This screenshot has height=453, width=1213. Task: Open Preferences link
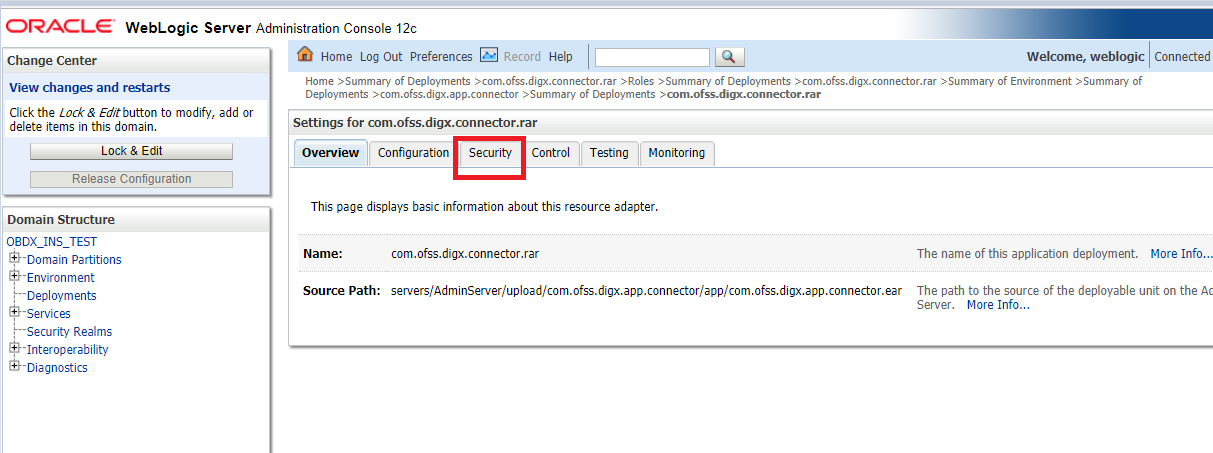(x=441, y=57)
